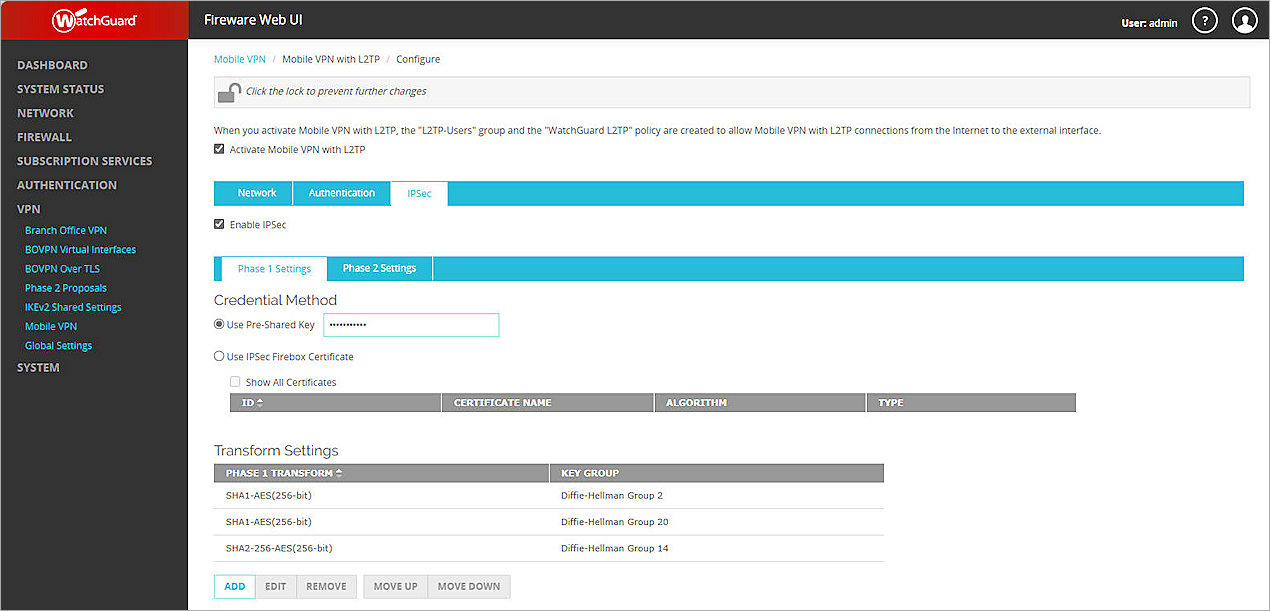Collapse the VPN sidebar section
This screenshot has width=1270, height=611.
click(27, 208)
